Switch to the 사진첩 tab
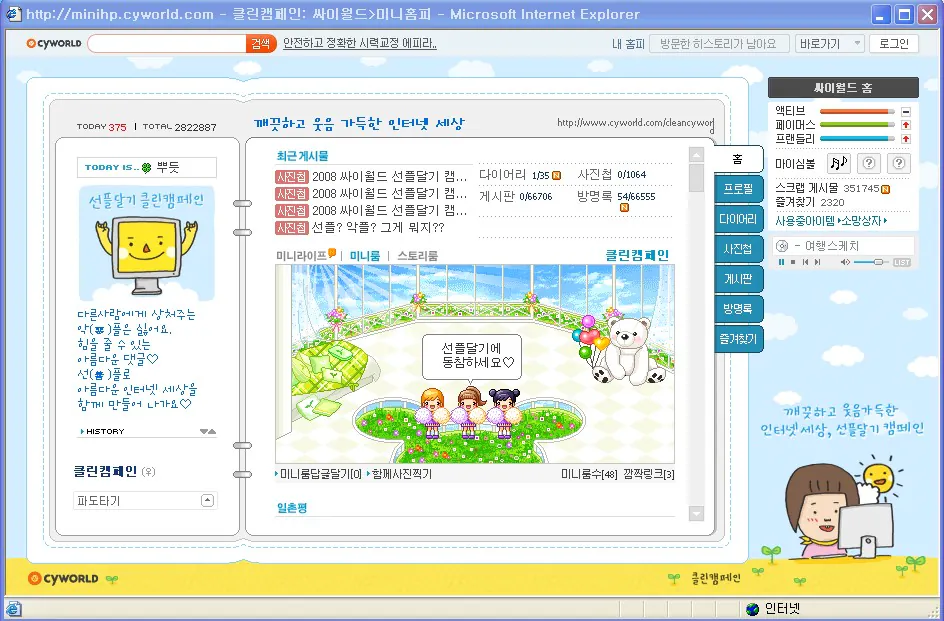Screen dimensions: 944x621 pyautogui.click(x=739, y=249)
